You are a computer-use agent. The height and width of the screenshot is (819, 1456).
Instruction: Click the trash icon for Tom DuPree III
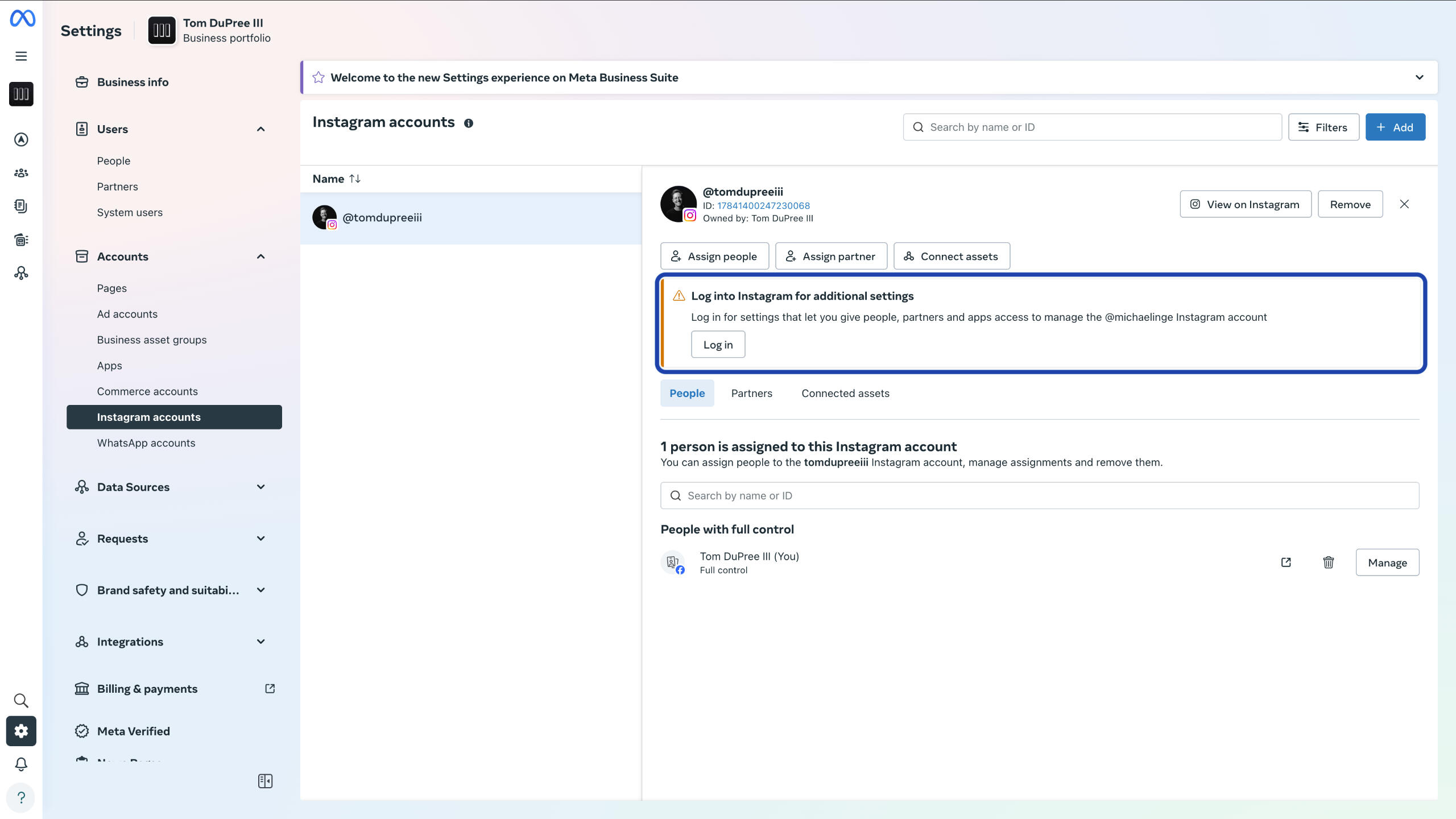click(1328, 562)
